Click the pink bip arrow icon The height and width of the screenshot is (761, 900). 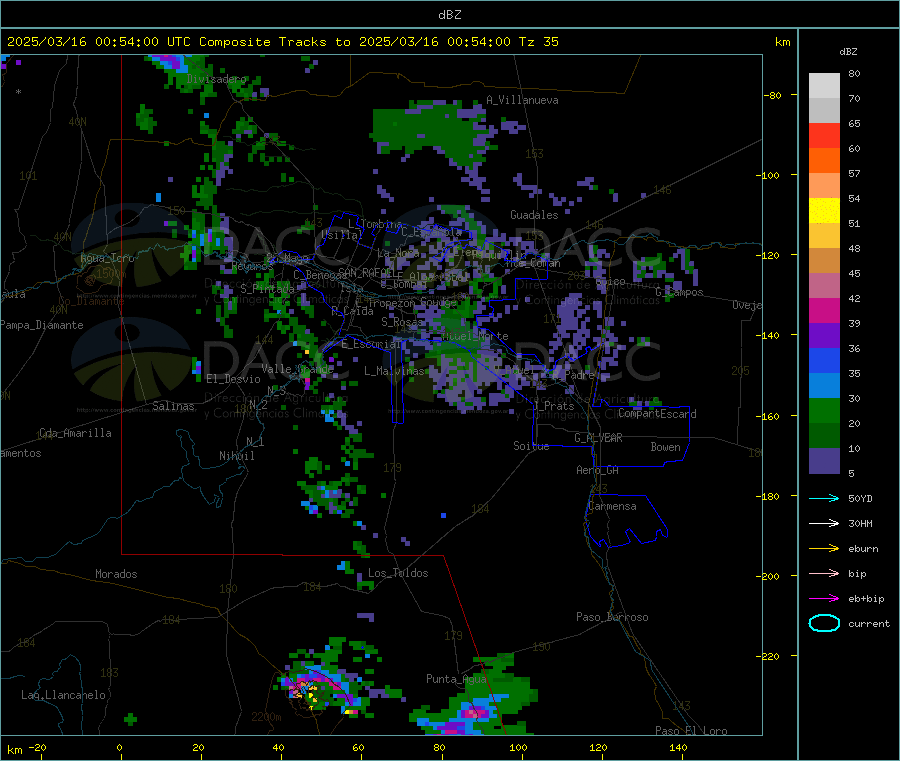click(824, 573)
